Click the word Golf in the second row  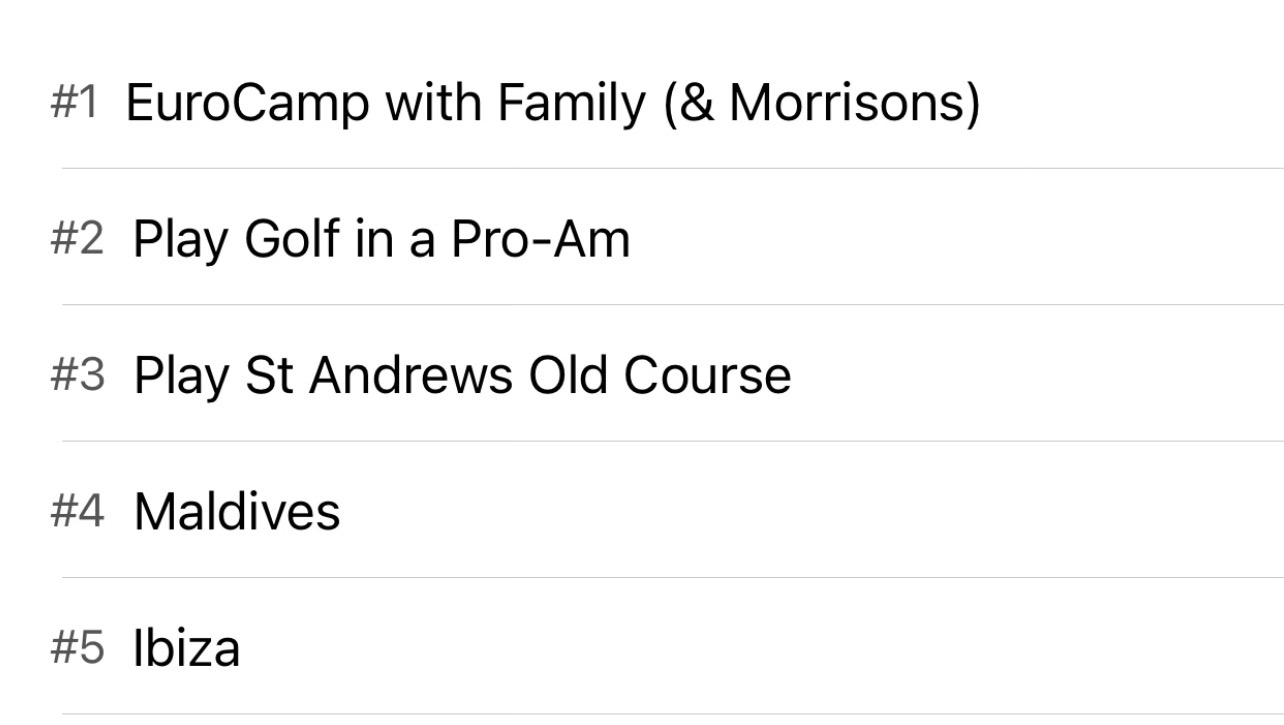291,239
